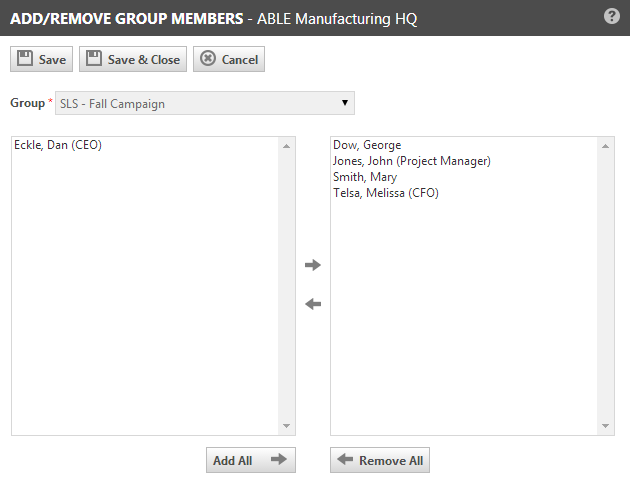Open the help question mark icon

[x=612, y=17]
